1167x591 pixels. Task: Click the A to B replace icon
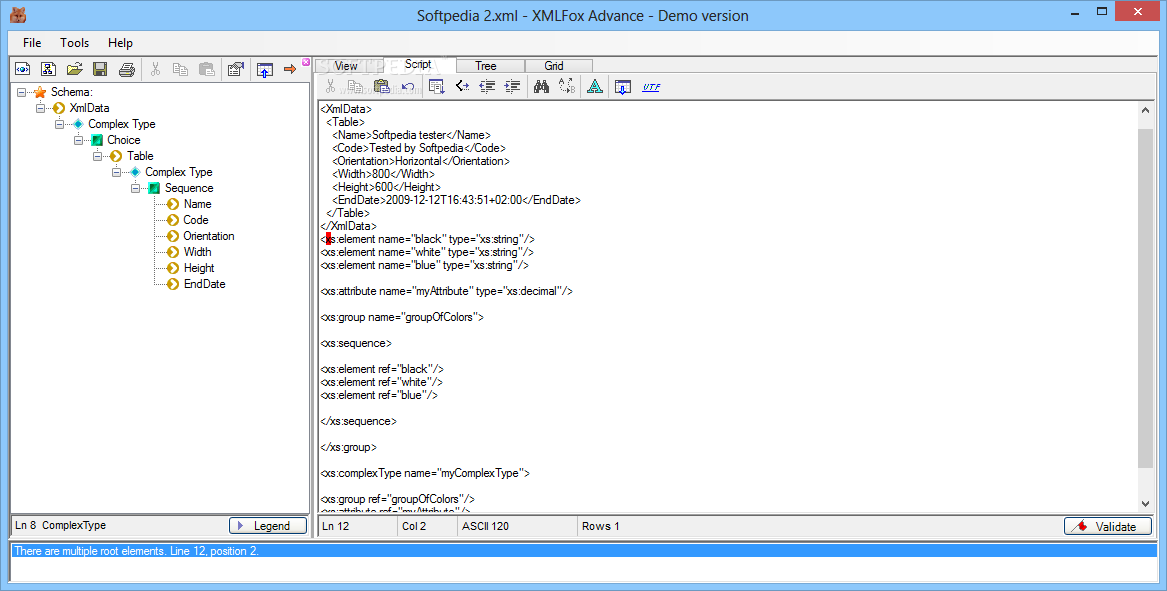click(567, 86)
